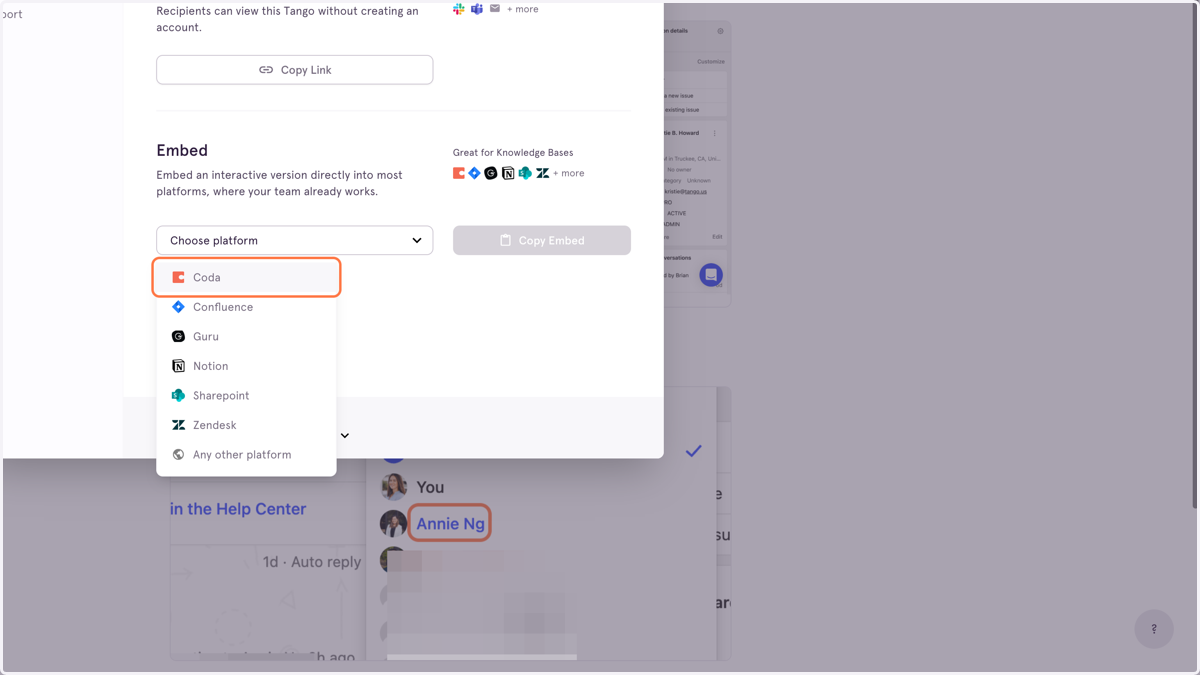Choose Any other platform option
1200x675 pixels.
click(x=247, y=454)
